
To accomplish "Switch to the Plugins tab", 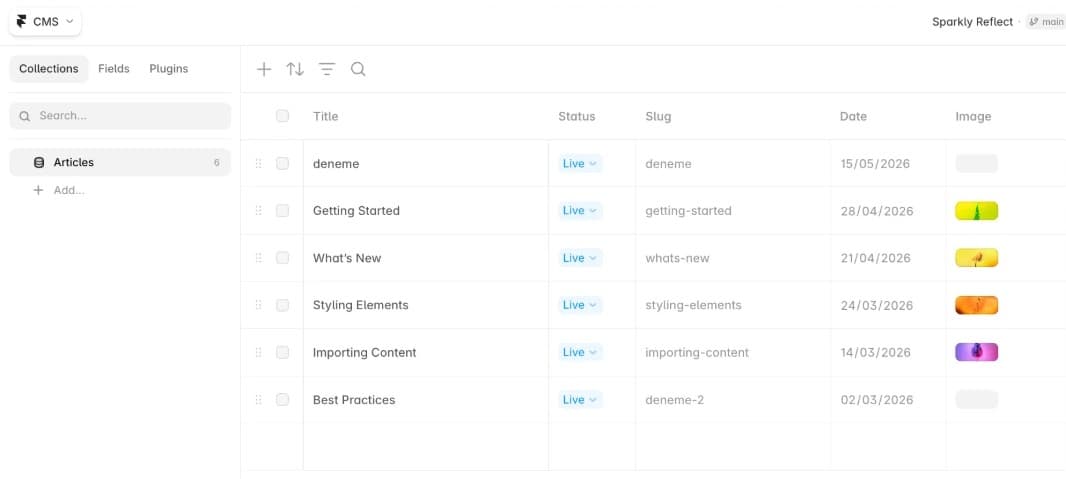I will point(169,69).
